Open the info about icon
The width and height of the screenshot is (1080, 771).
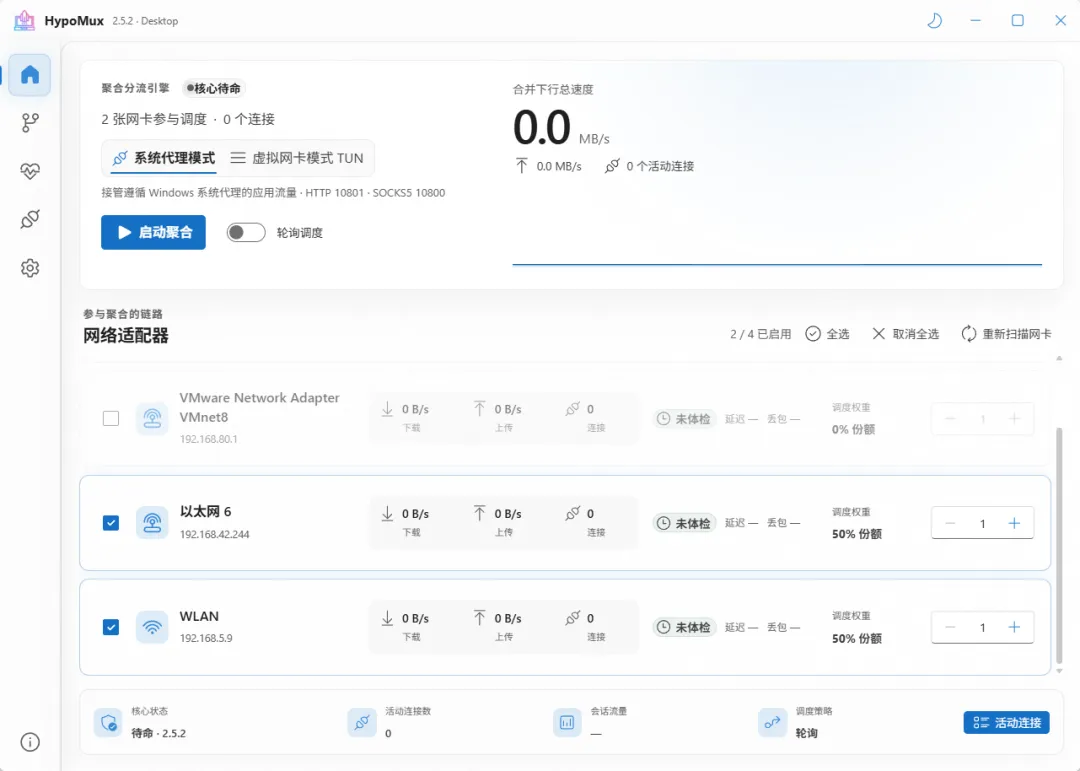coord(30,742)
